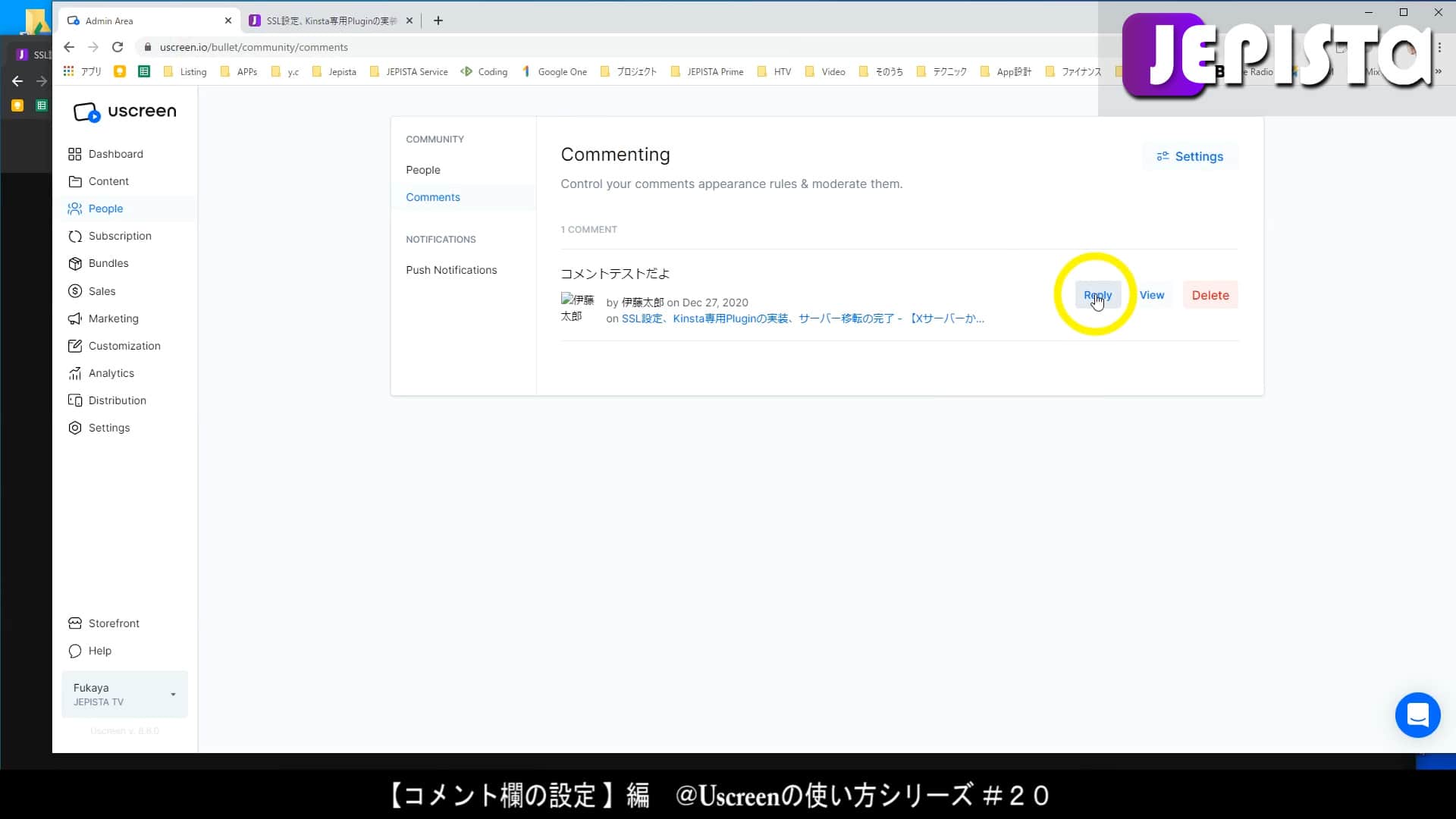Open the Analytics chart icon

click(x=75, y=373)
